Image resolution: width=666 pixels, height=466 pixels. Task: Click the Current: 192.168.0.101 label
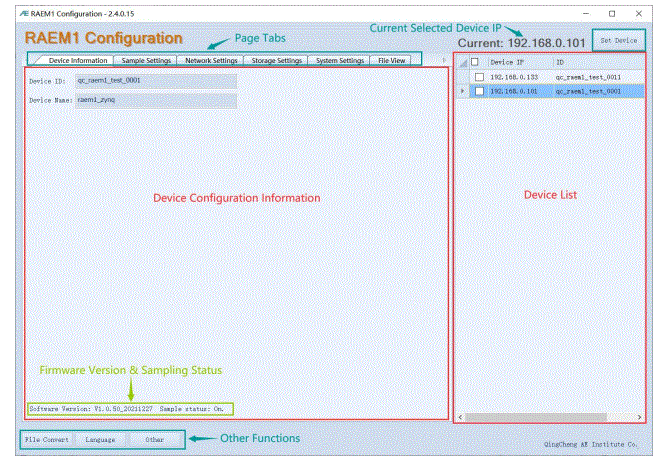pos(521,43)
